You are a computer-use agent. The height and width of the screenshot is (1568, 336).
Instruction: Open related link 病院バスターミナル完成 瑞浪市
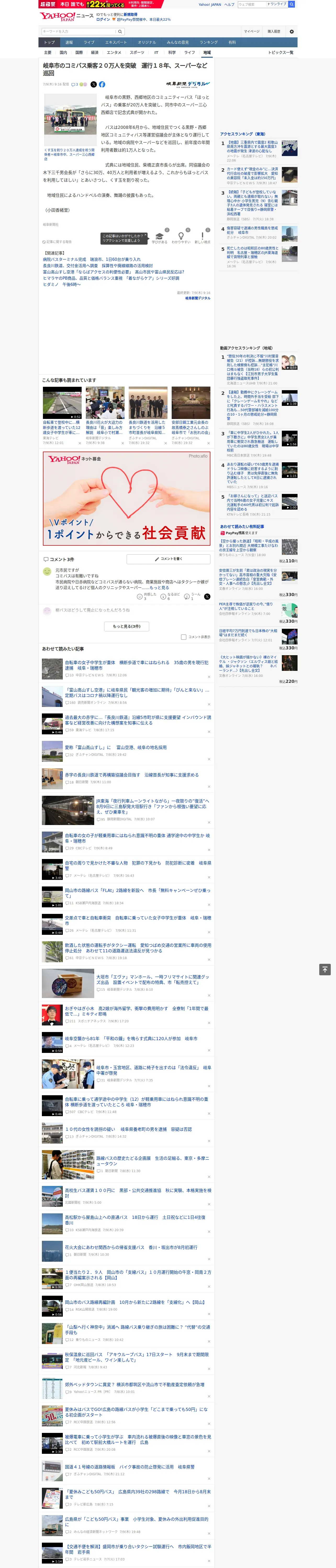pyautogui.click(x=92, y=259)
